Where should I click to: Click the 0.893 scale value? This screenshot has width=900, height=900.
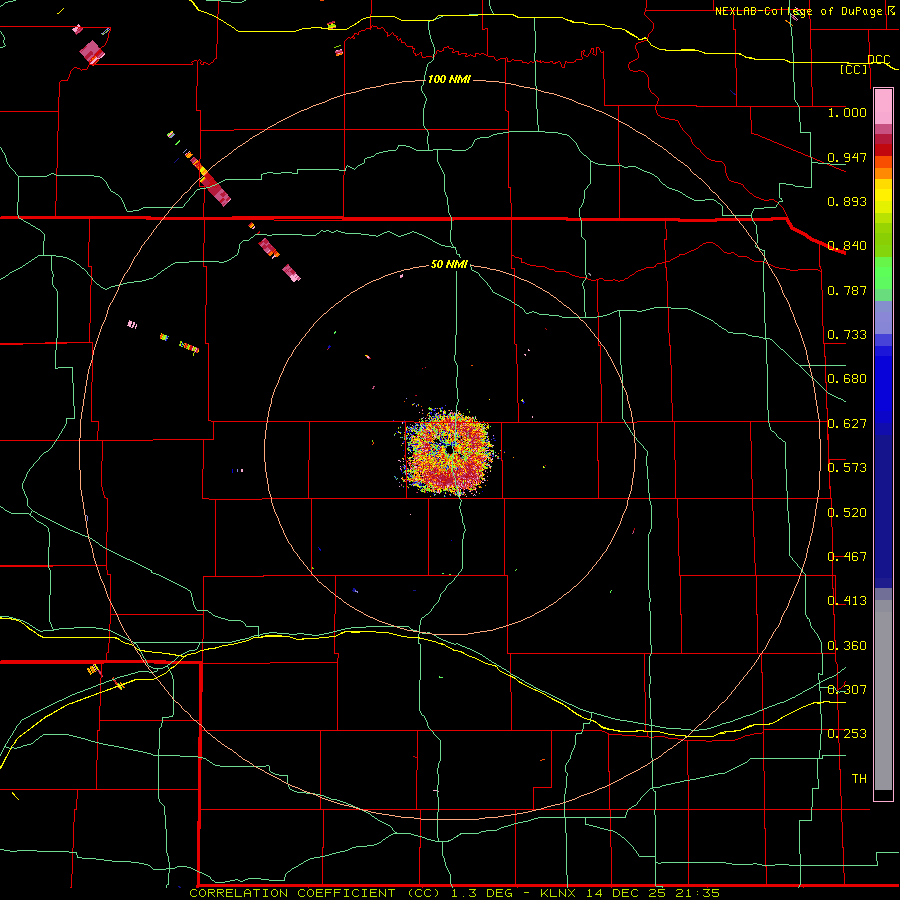click(847, 201)
